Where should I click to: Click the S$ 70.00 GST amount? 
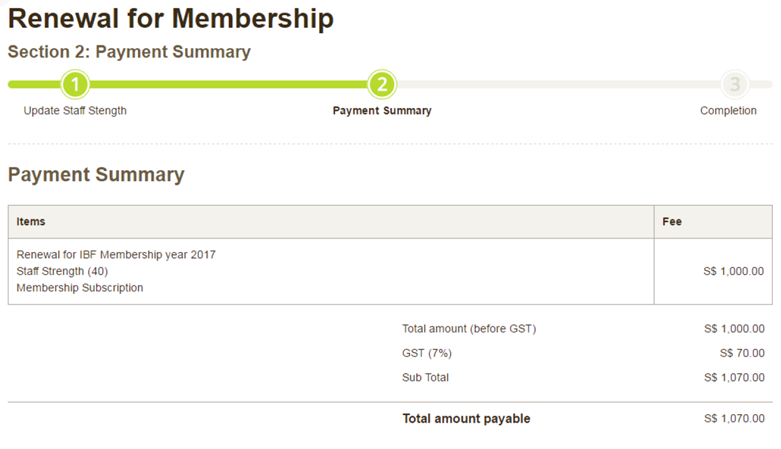[741, 353]
